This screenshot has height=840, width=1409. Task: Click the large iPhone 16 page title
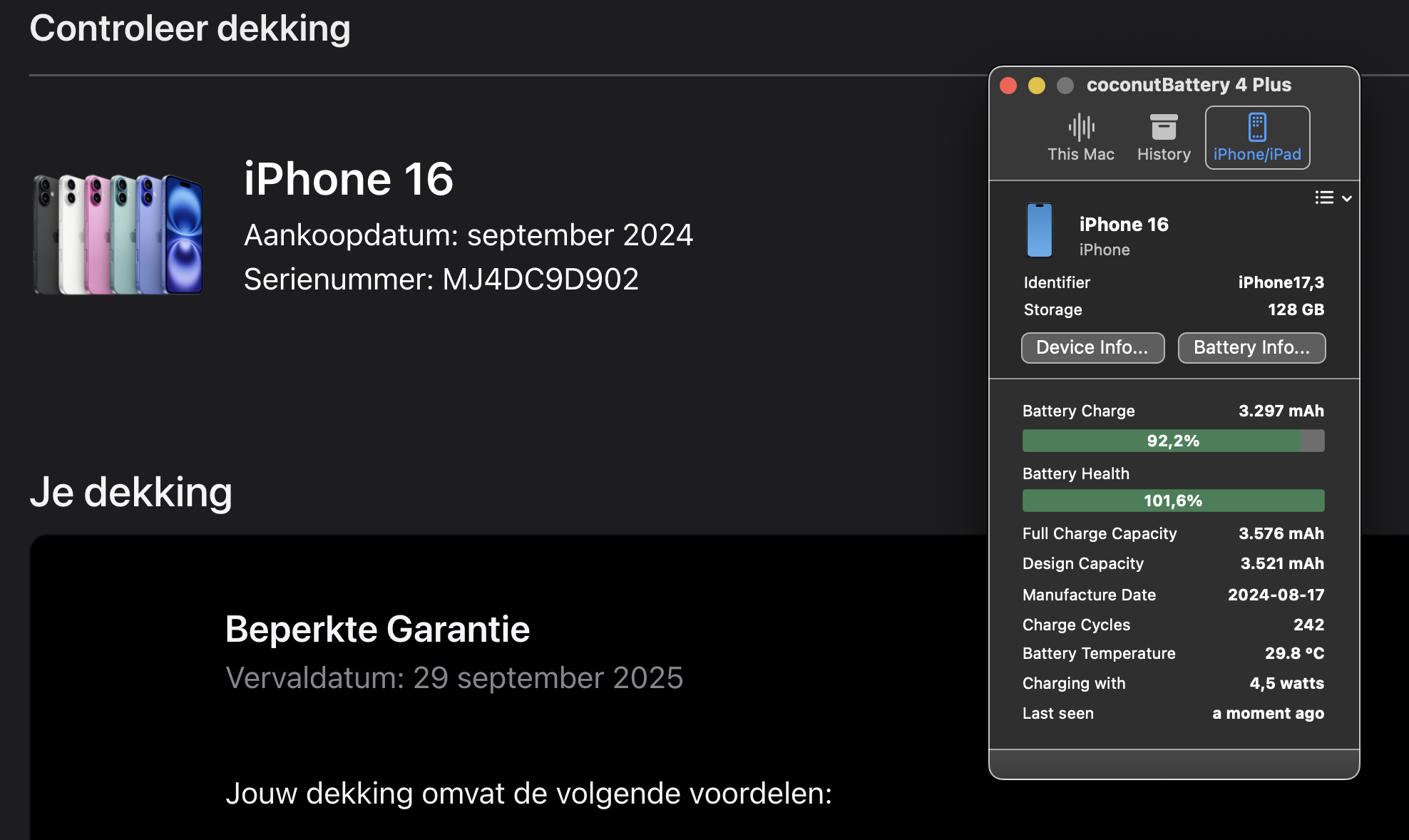(349, 178)
